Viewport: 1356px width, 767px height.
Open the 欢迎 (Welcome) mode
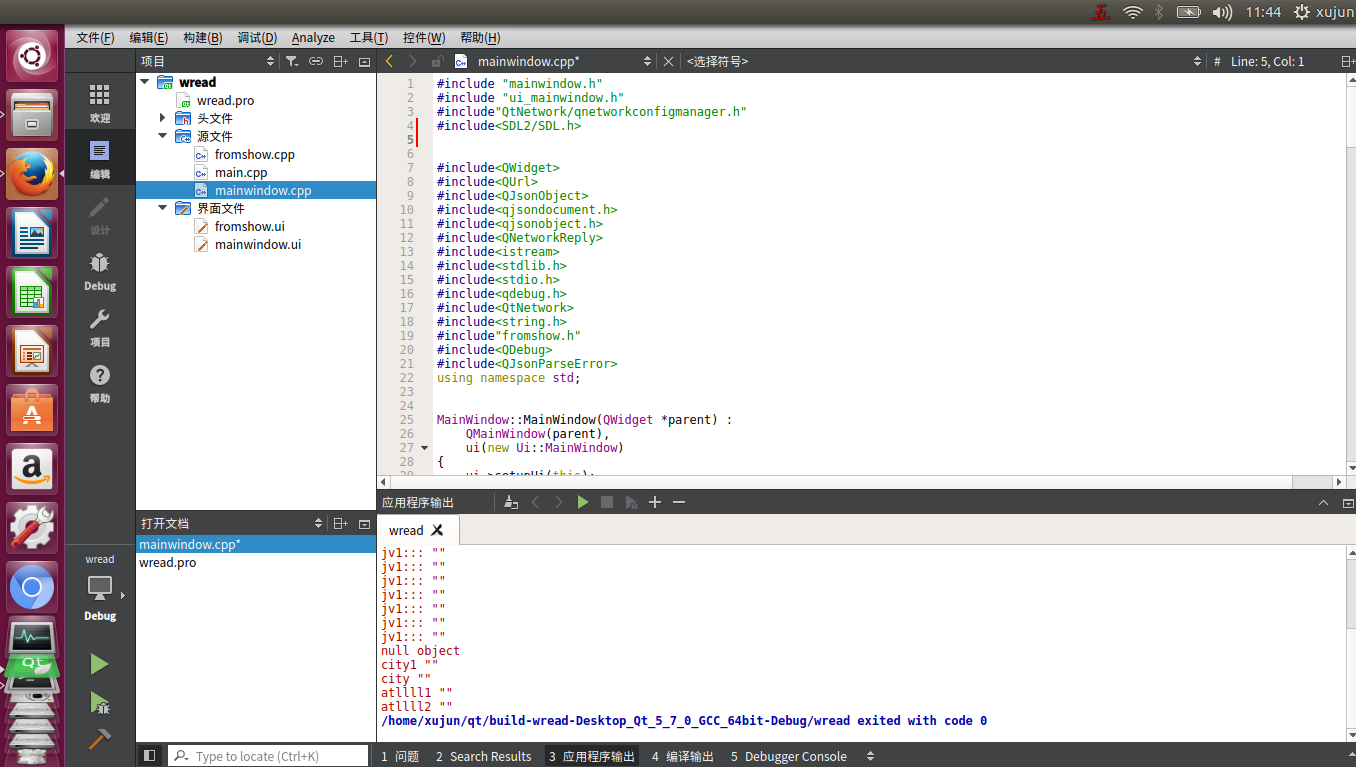(x=99, y=103)
